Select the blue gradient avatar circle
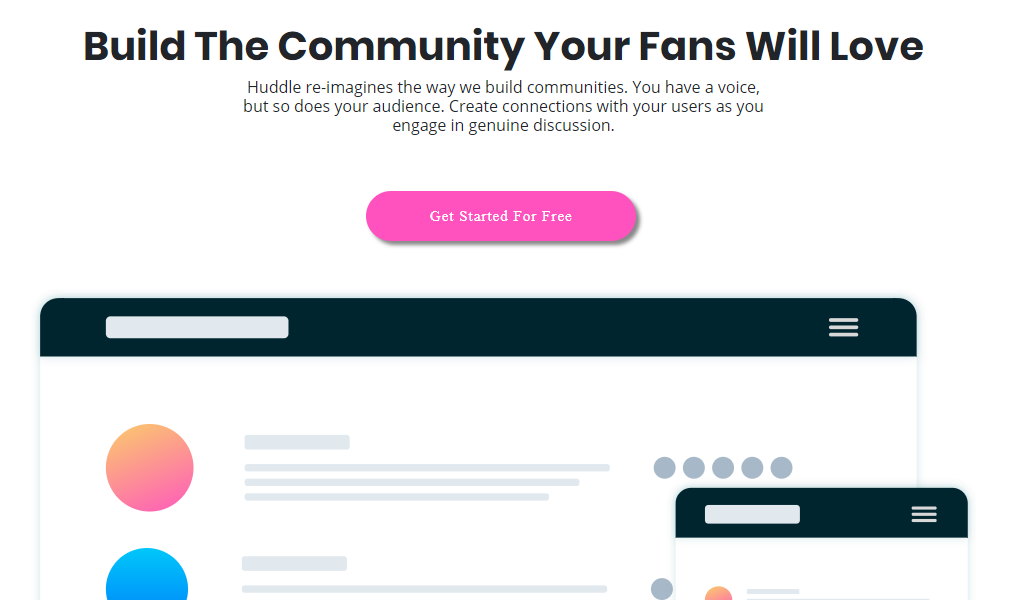The width and height of the screenshot is (1024, 600). pyautogui.click(x=147, y=575)
